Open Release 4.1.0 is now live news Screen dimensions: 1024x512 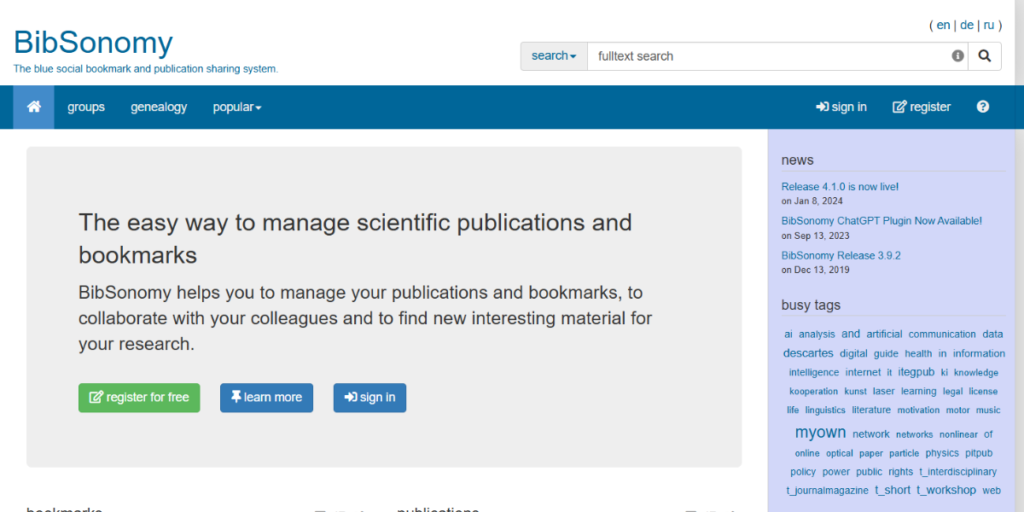coord(840,187)
